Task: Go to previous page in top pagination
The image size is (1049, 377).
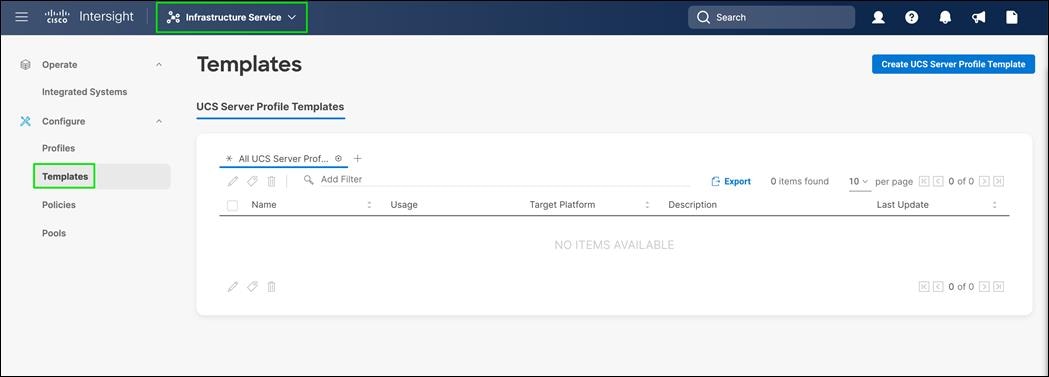Action: 939,181
